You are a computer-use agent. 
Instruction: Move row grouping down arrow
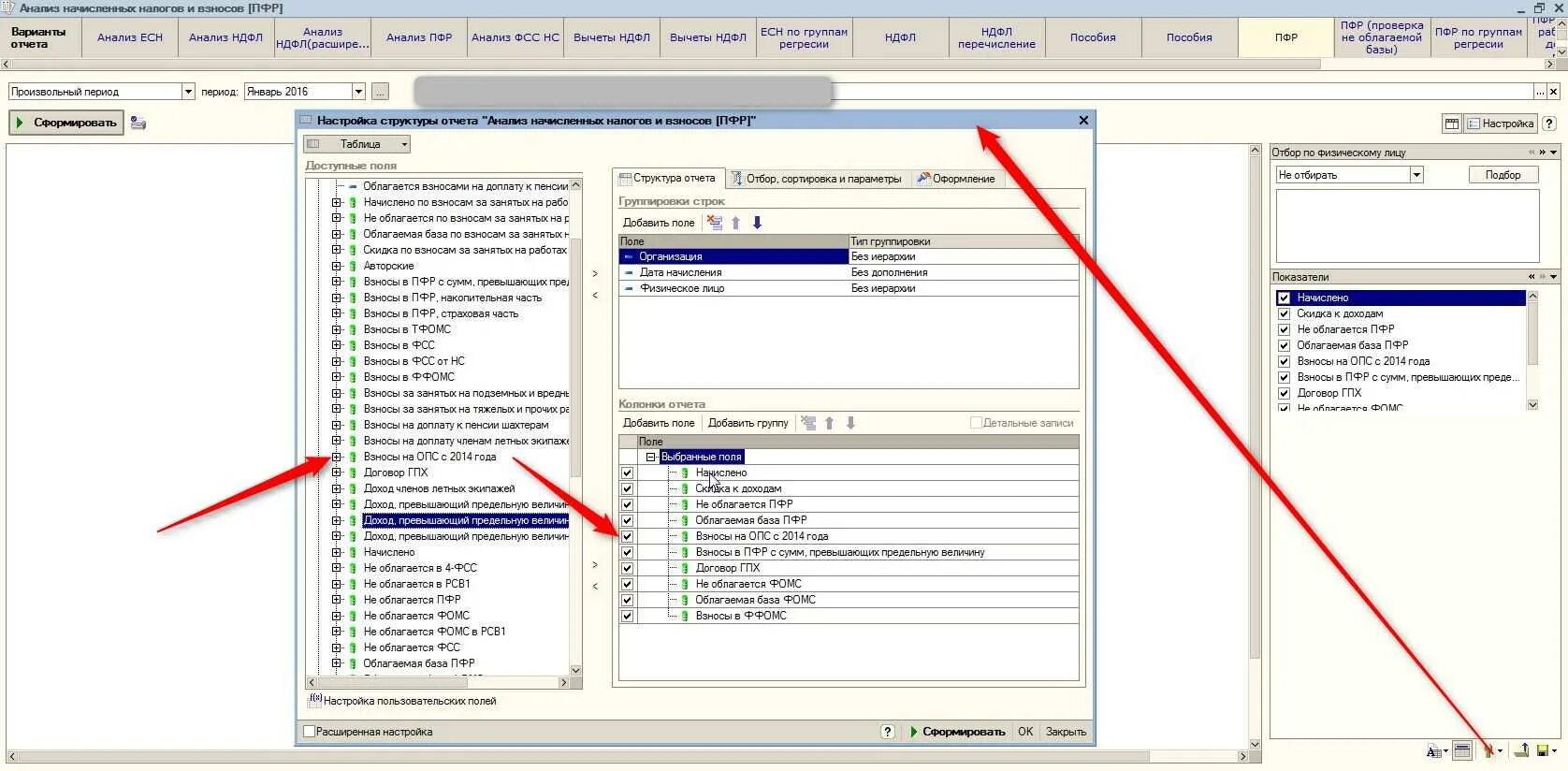point(757,223)
